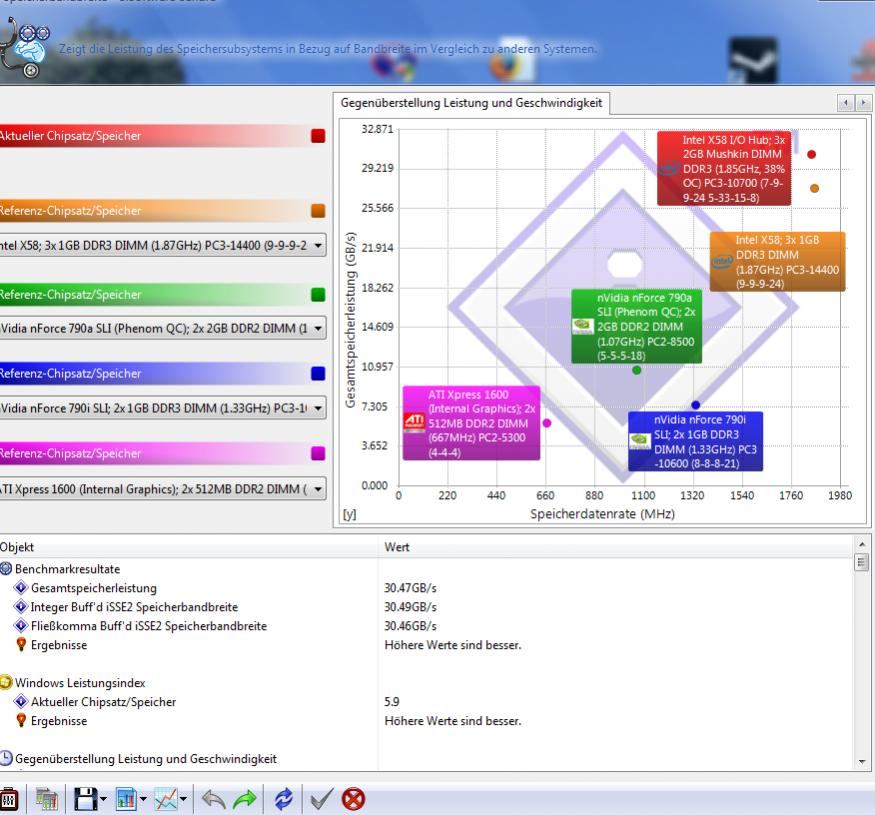Click the red data point in the chart
This screenshot has height=815, width=875.
pos(811,154)
